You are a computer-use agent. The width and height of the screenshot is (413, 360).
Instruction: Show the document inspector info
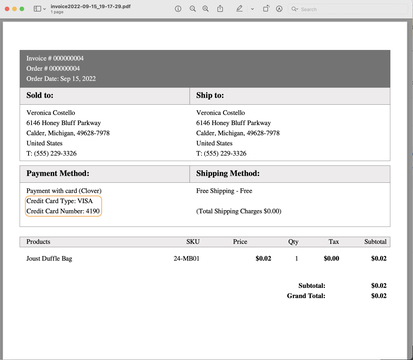(178, 9)
